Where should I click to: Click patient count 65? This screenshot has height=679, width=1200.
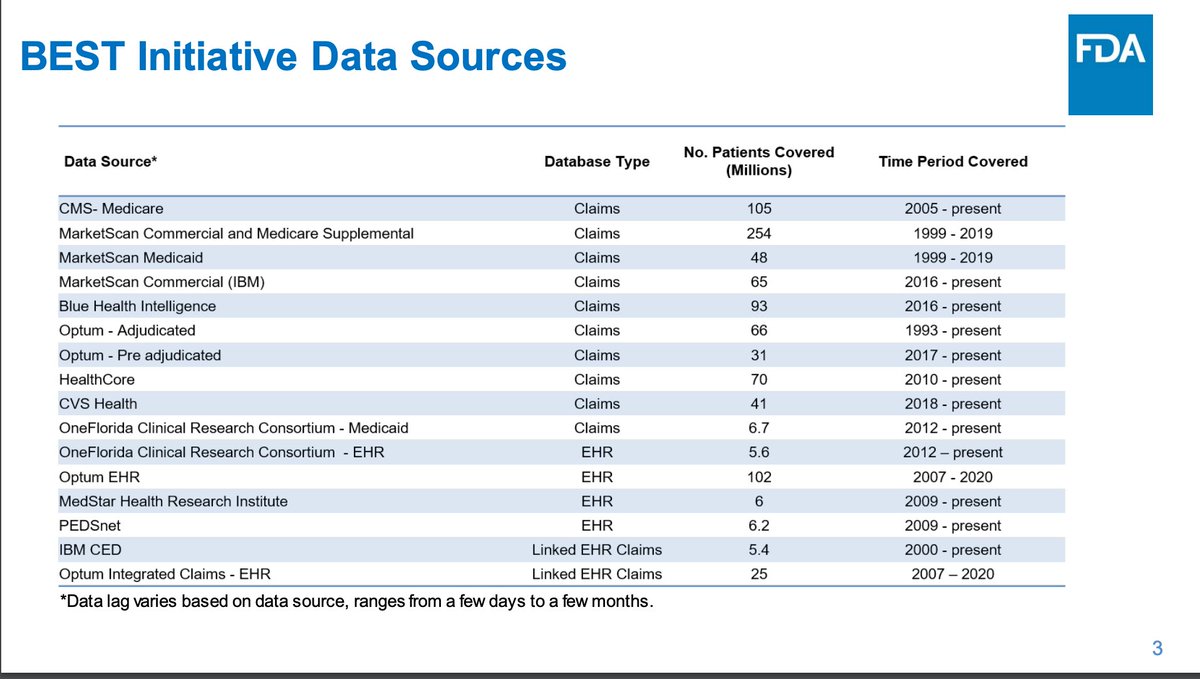(759, 282)
